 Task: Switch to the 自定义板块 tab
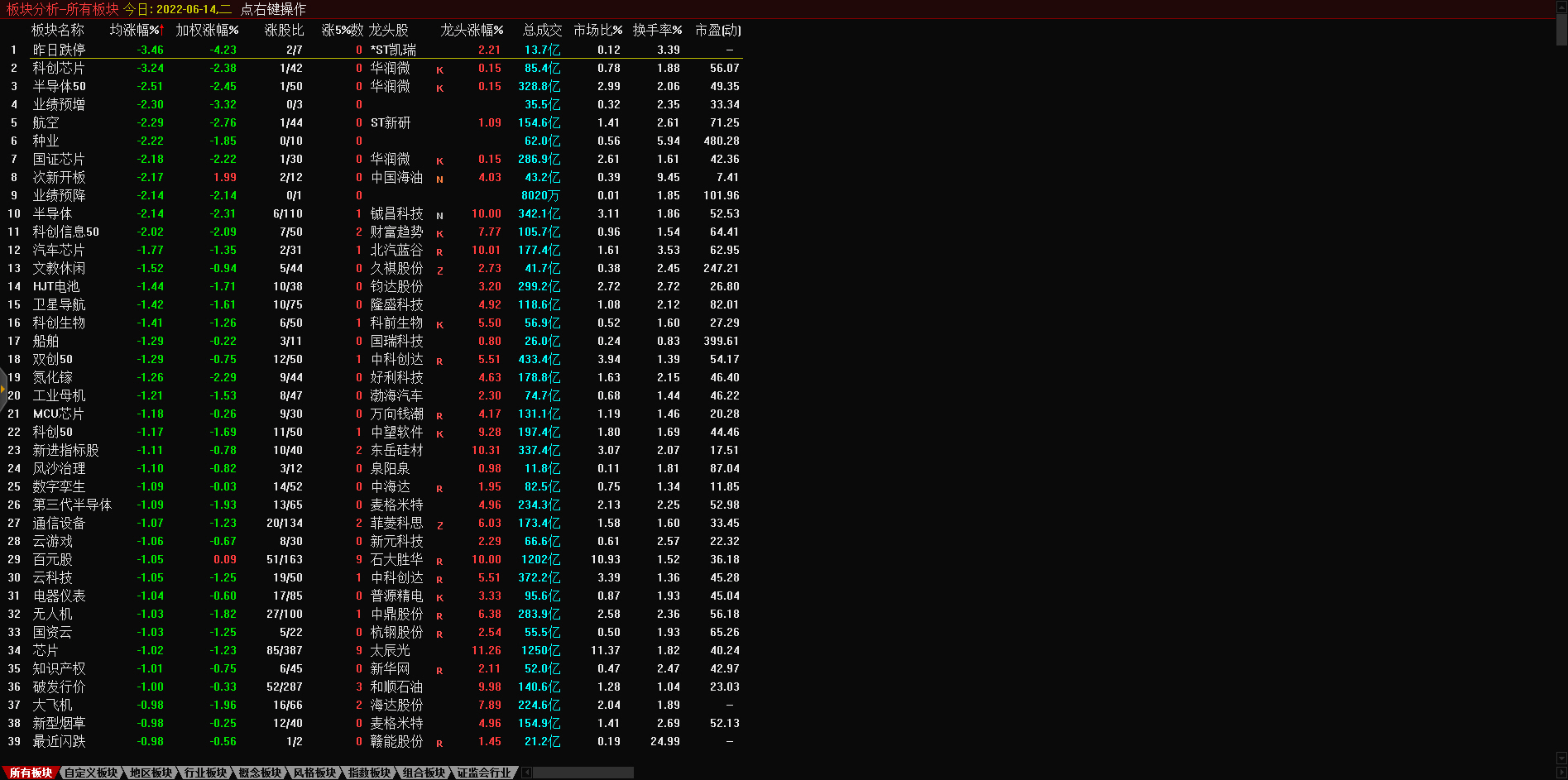click(x=91, y=773)
